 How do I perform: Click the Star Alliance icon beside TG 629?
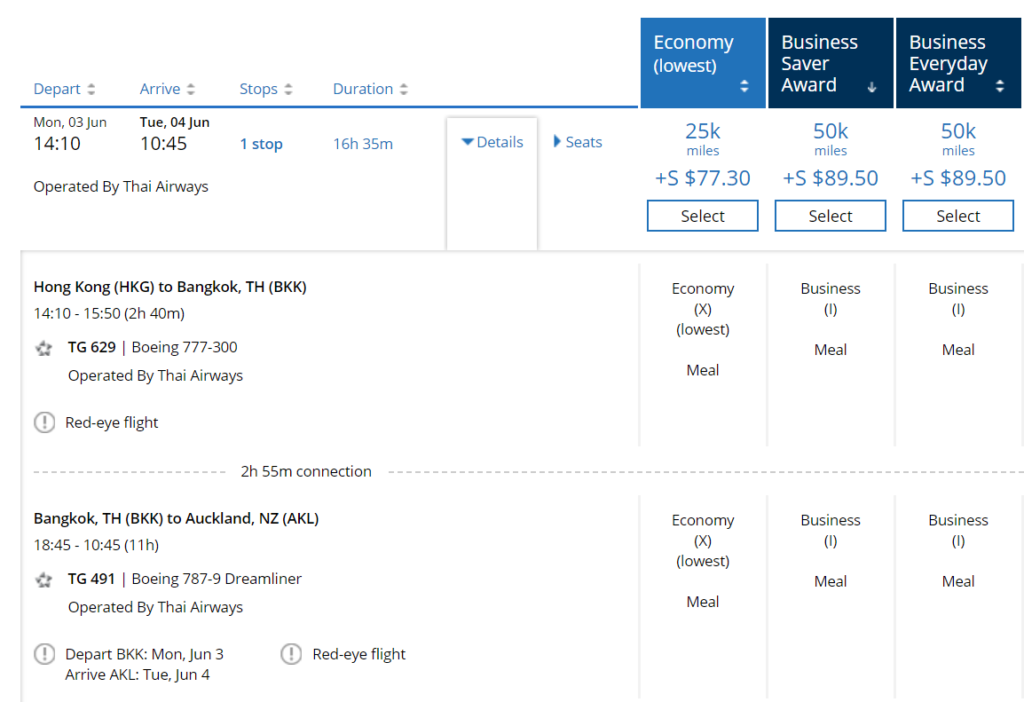(x=44, y=348)
